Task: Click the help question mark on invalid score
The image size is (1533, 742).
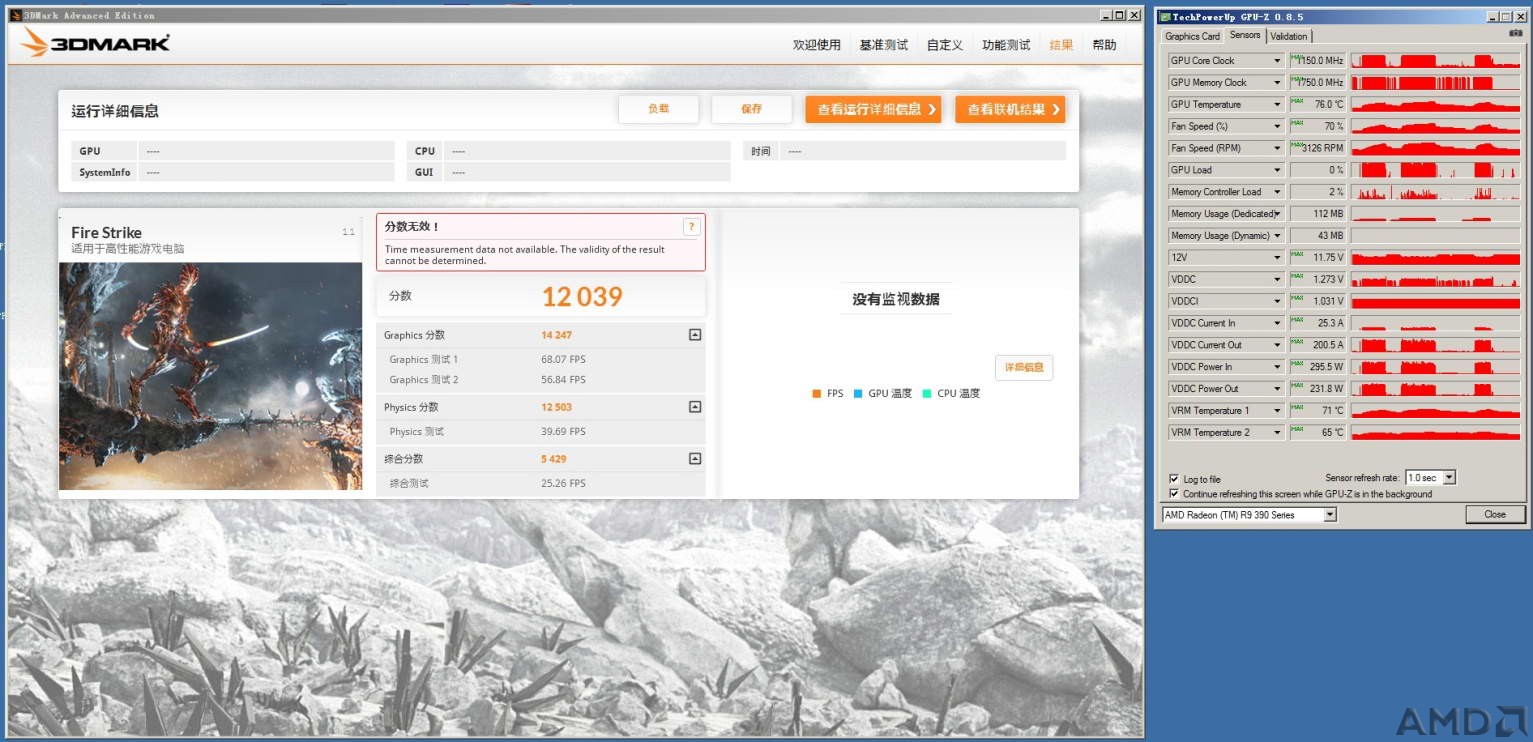Action: pyautogui.click(x=691, y=227)
